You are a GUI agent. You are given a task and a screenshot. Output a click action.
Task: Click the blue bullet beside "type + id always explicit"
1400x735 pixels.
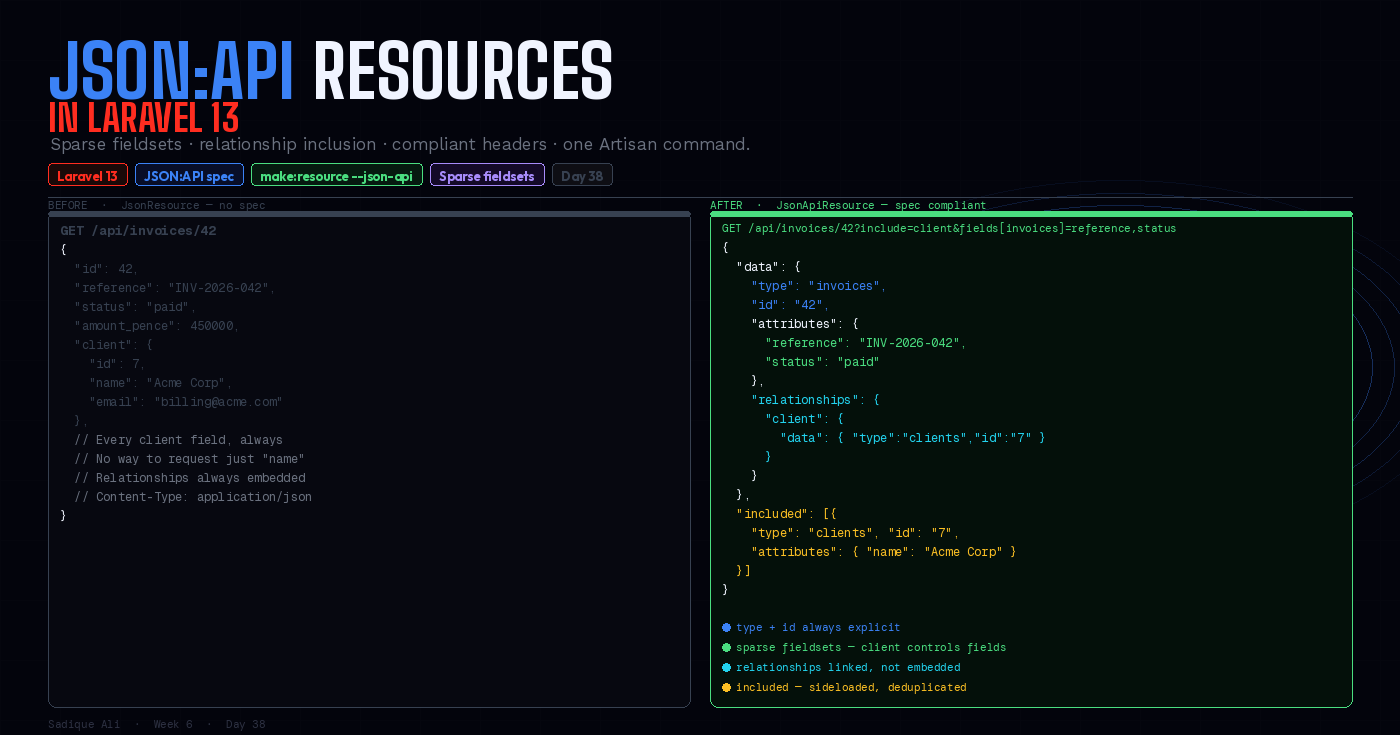click(x=725, y=627)
